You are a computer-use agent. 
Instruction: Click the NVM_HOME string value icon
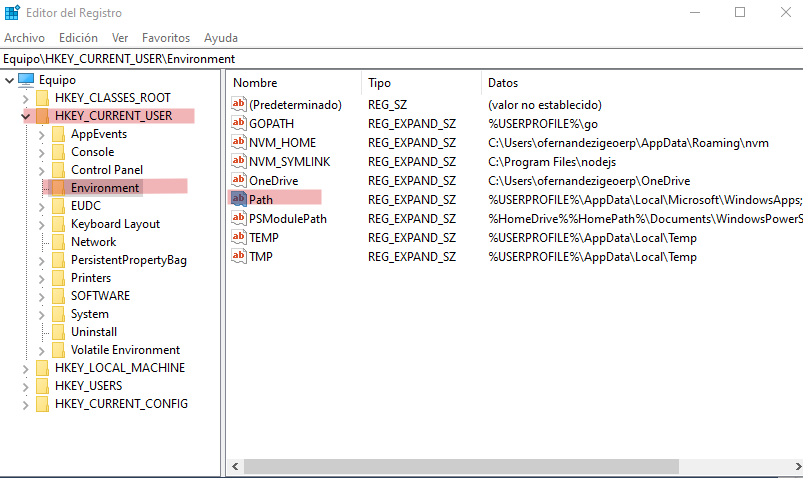point(239,142)
